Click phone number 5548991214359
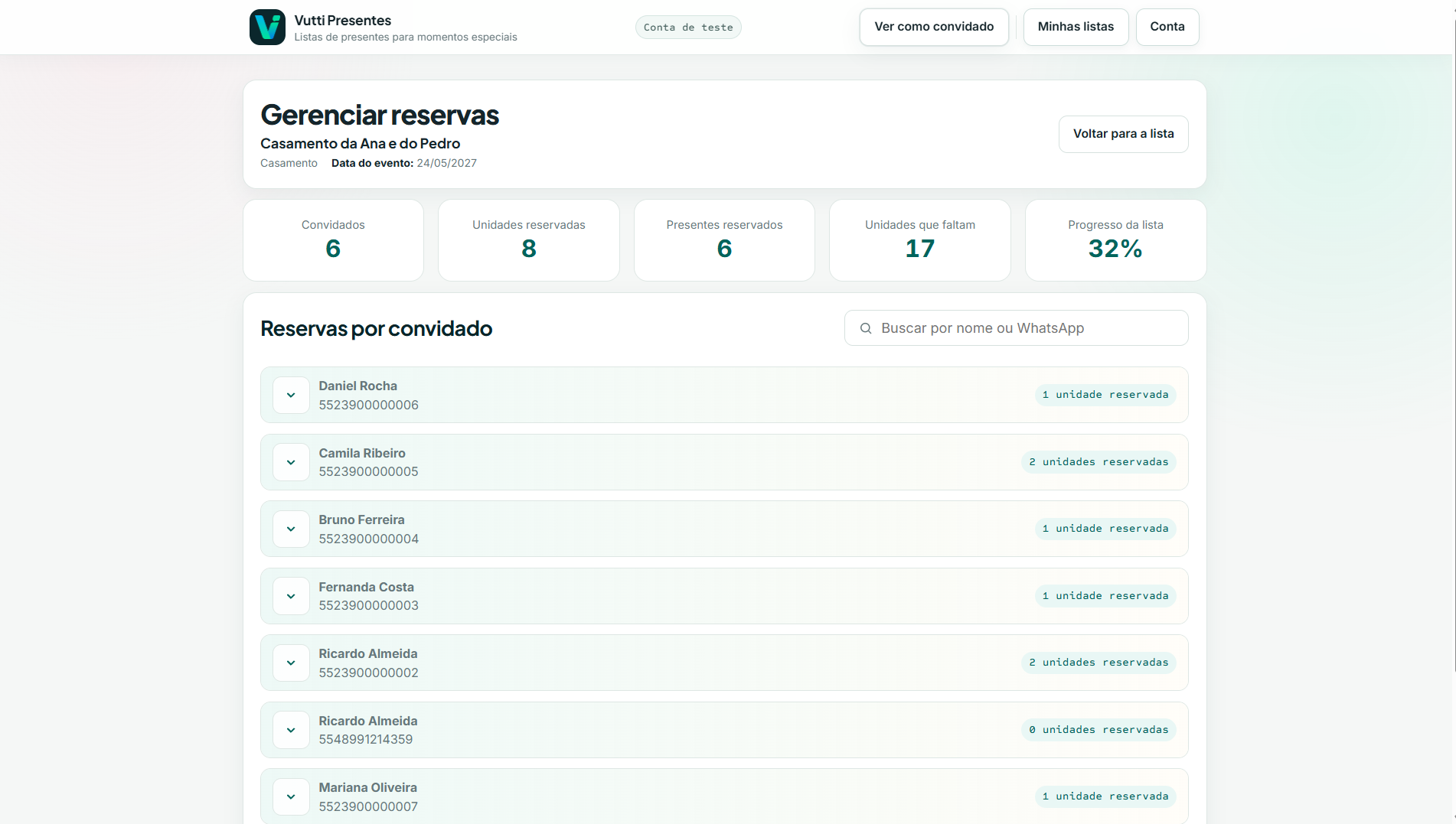The width and height of the screenshot is (1456, 824). pos(365,739)
